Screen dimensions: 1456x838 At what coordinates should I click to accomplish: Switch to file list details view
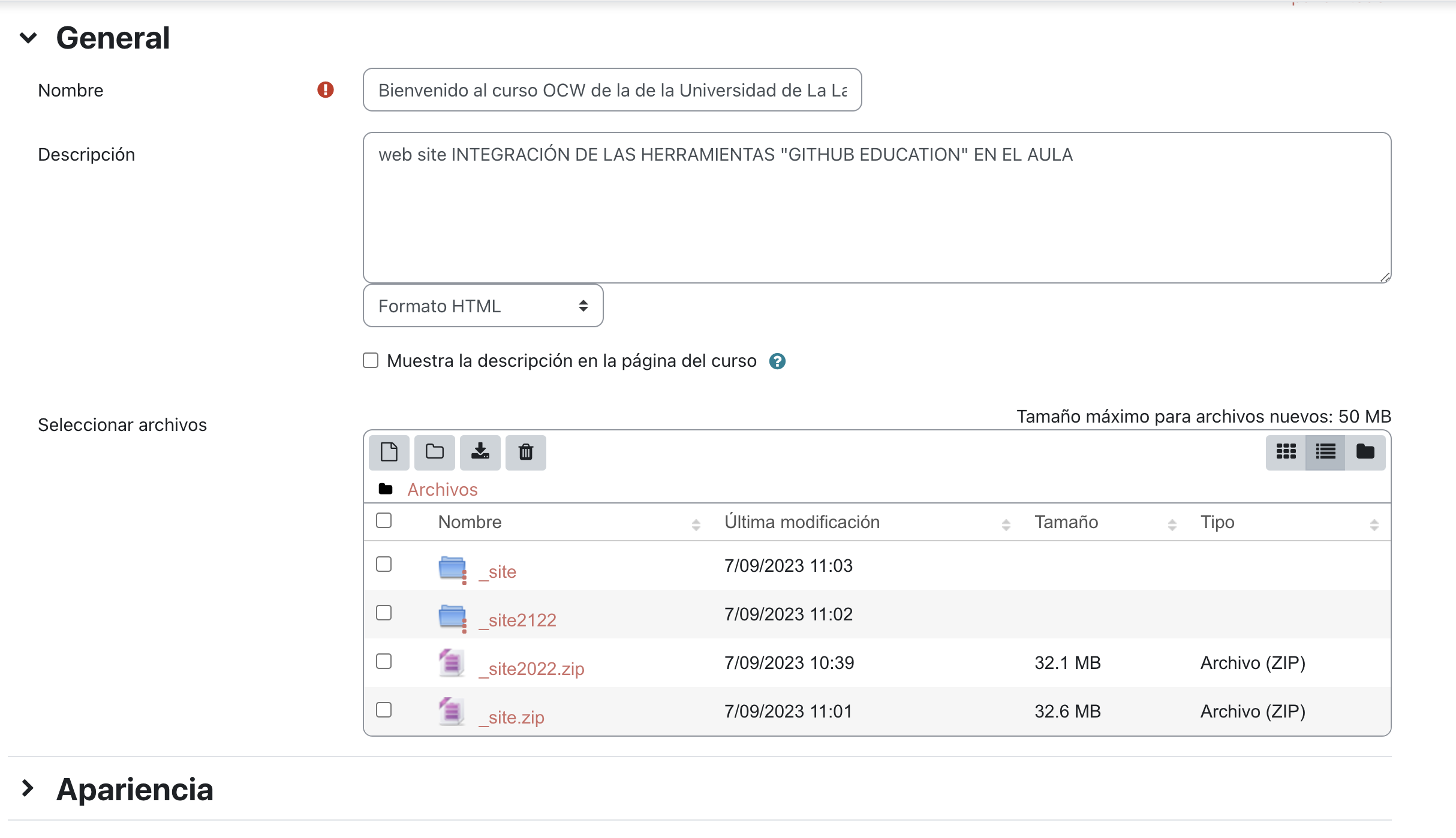1325,452
